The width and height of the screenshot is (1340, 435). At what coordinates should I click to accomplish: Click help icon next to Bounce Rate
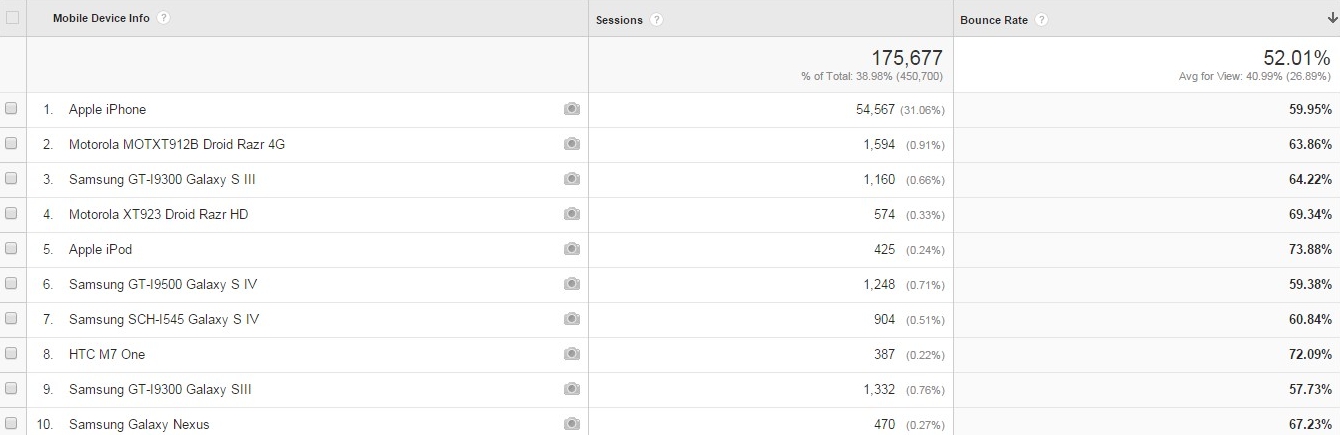coord(1041,19)
